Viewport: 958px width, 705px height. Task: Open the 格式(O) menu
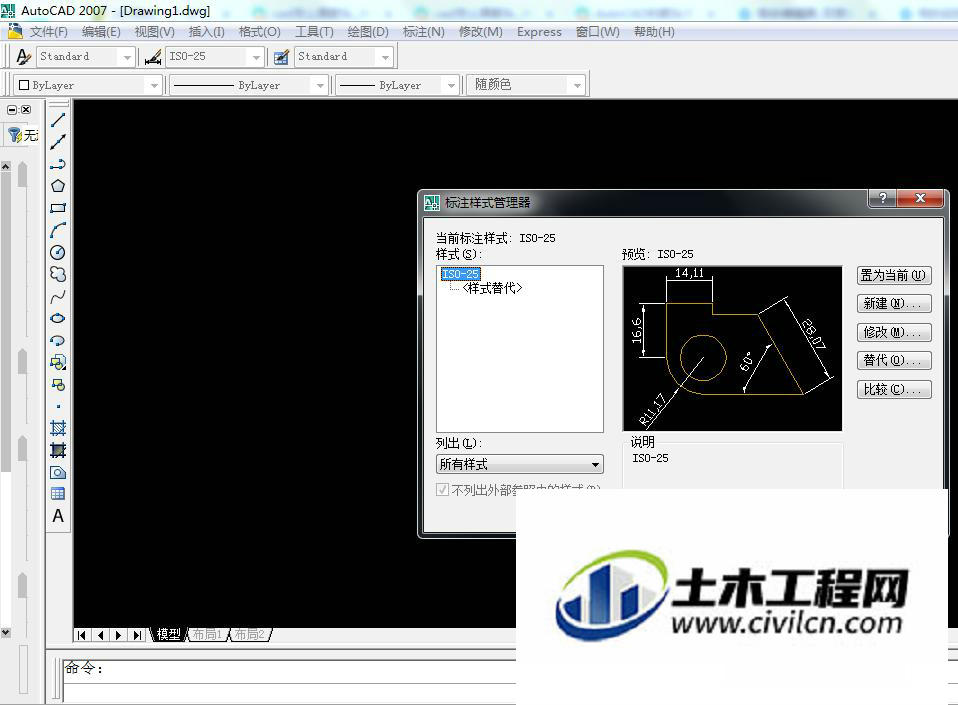click(x=259, y=32)
